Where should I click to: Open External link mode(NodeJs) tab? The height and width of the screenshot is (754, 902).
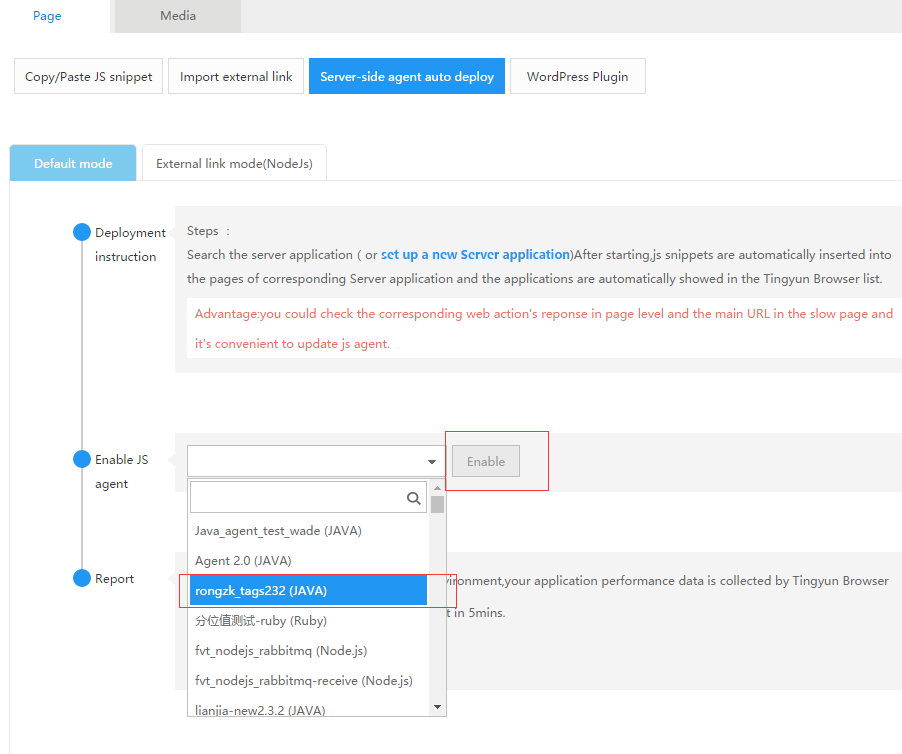(234, 164)
